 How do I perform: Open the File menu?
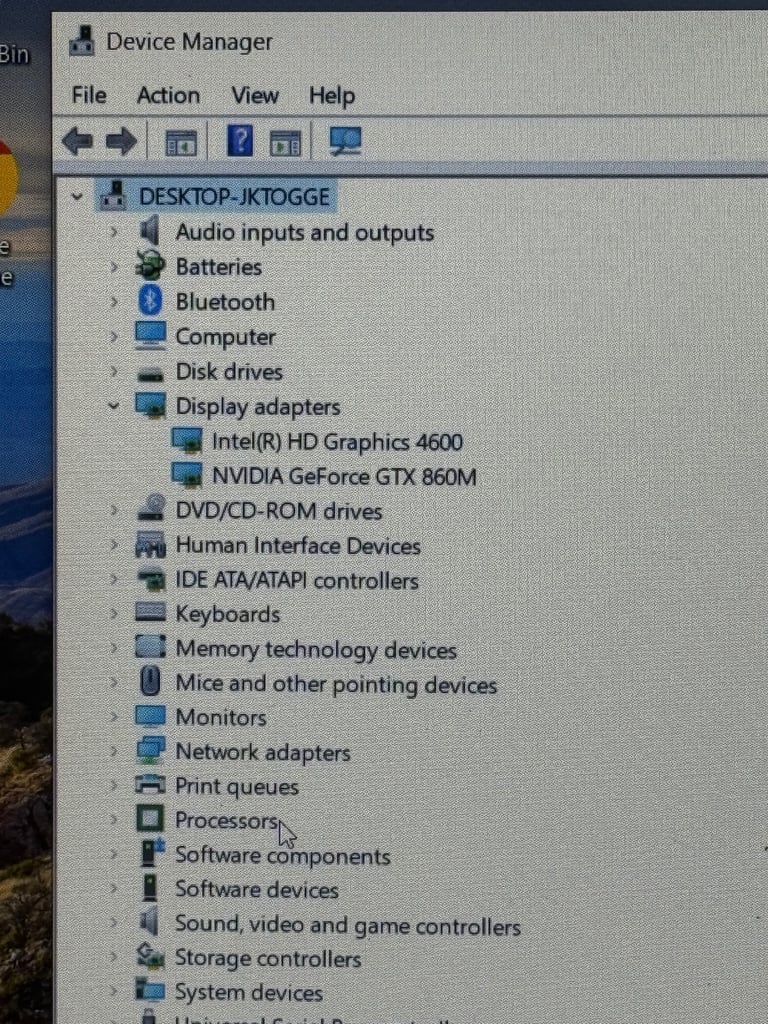89,95
